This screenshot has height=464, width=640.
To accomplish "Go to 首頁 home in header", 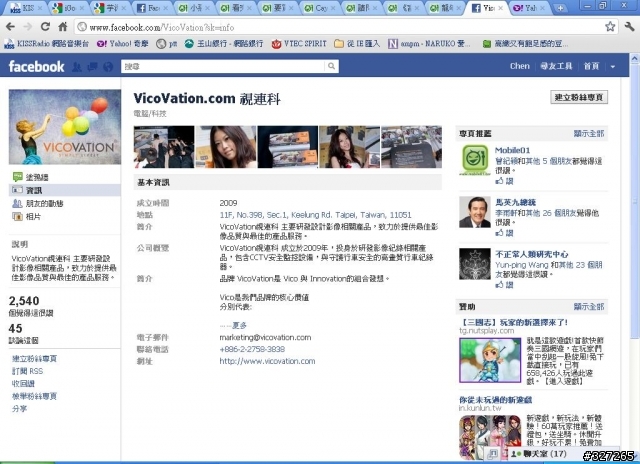I will click(x=591, y=66).
